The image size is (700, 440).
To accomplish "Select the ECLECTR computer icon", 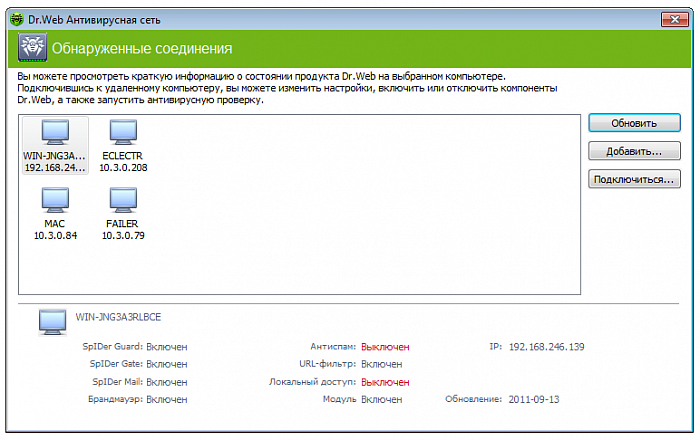I will coord(123,132).
